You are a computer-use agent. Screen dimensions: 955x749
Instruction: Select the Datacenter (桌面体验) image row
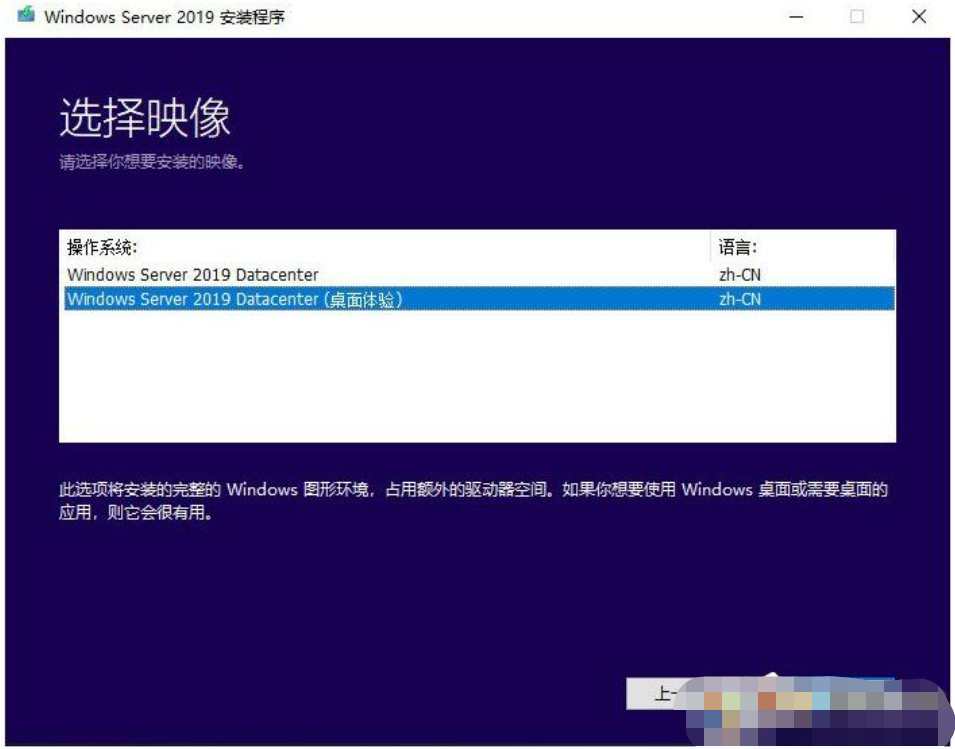[234, 299]
